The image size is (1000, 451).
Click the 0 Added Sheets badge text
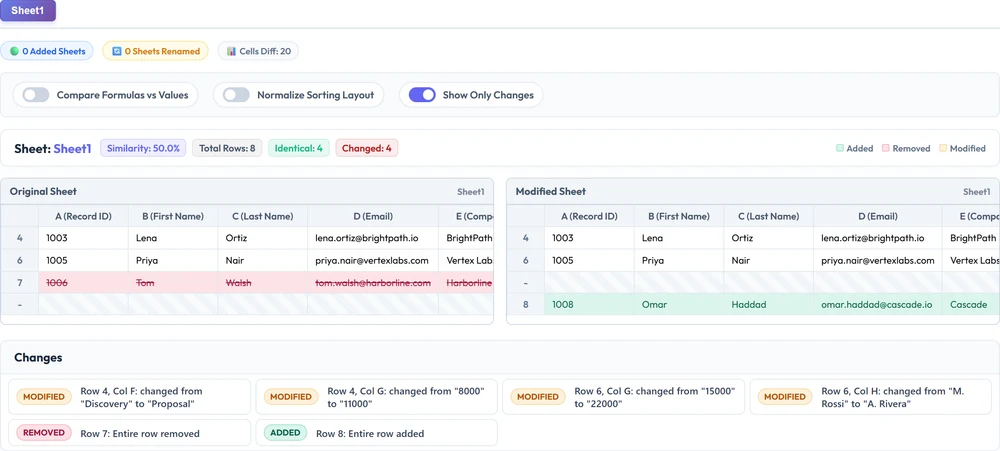54,51
